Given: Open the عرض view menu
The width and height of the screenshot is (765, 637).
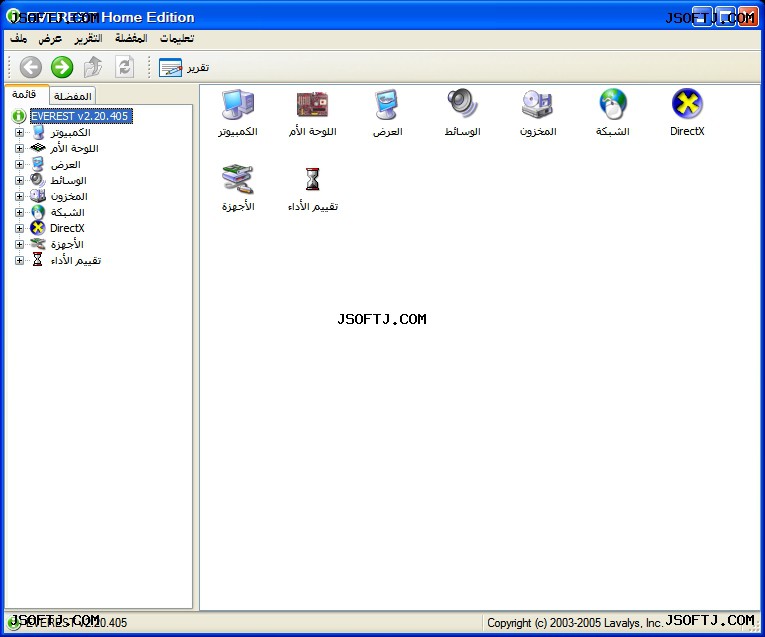Looking at the screenshot, I should click(50, 38).
